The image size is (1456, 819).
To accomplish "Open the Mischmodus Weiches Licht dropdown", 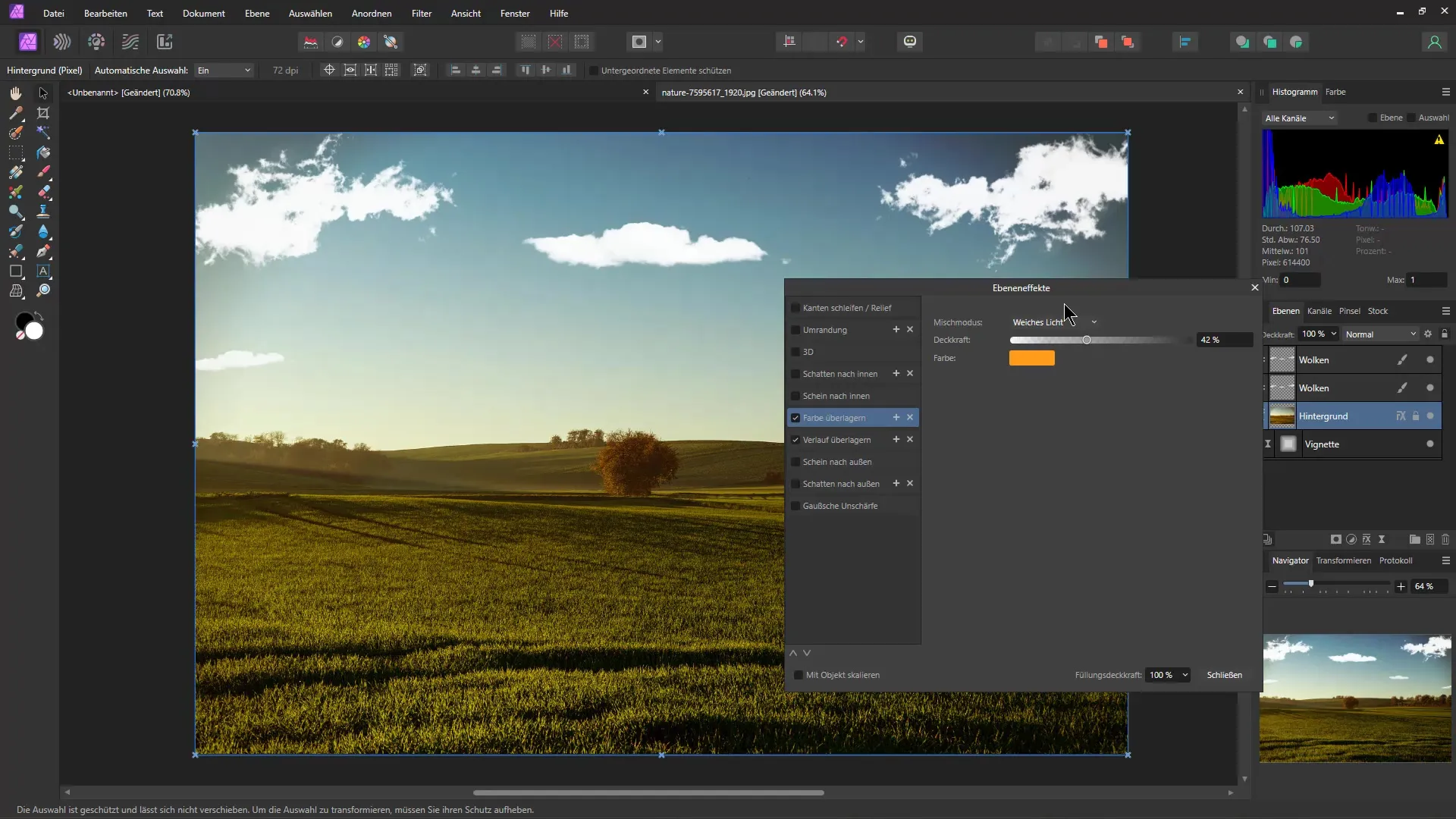I will tap(1055, 322).
